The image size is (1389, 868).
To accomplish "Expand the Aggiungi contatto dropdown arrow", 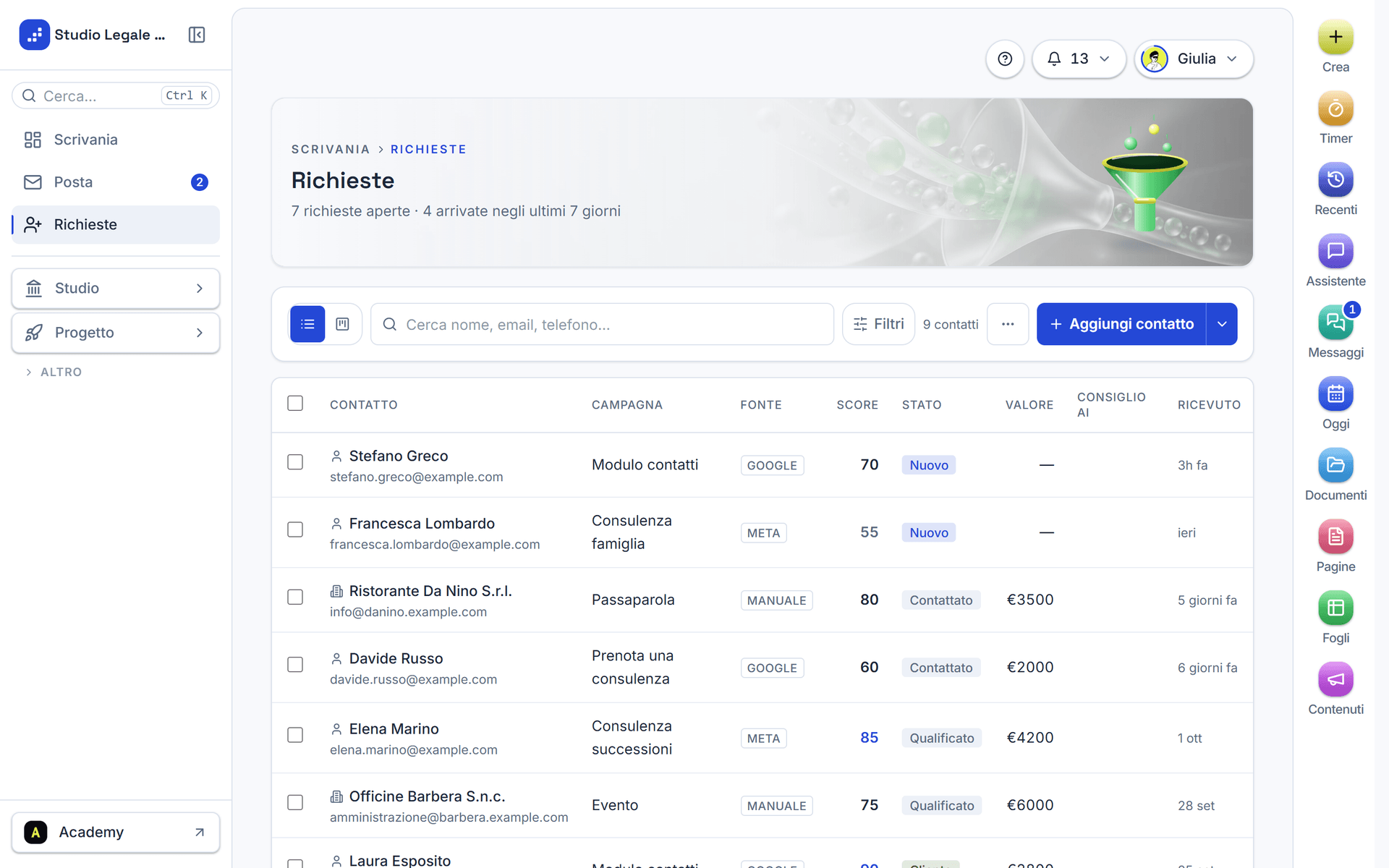I will point(1222,324).
